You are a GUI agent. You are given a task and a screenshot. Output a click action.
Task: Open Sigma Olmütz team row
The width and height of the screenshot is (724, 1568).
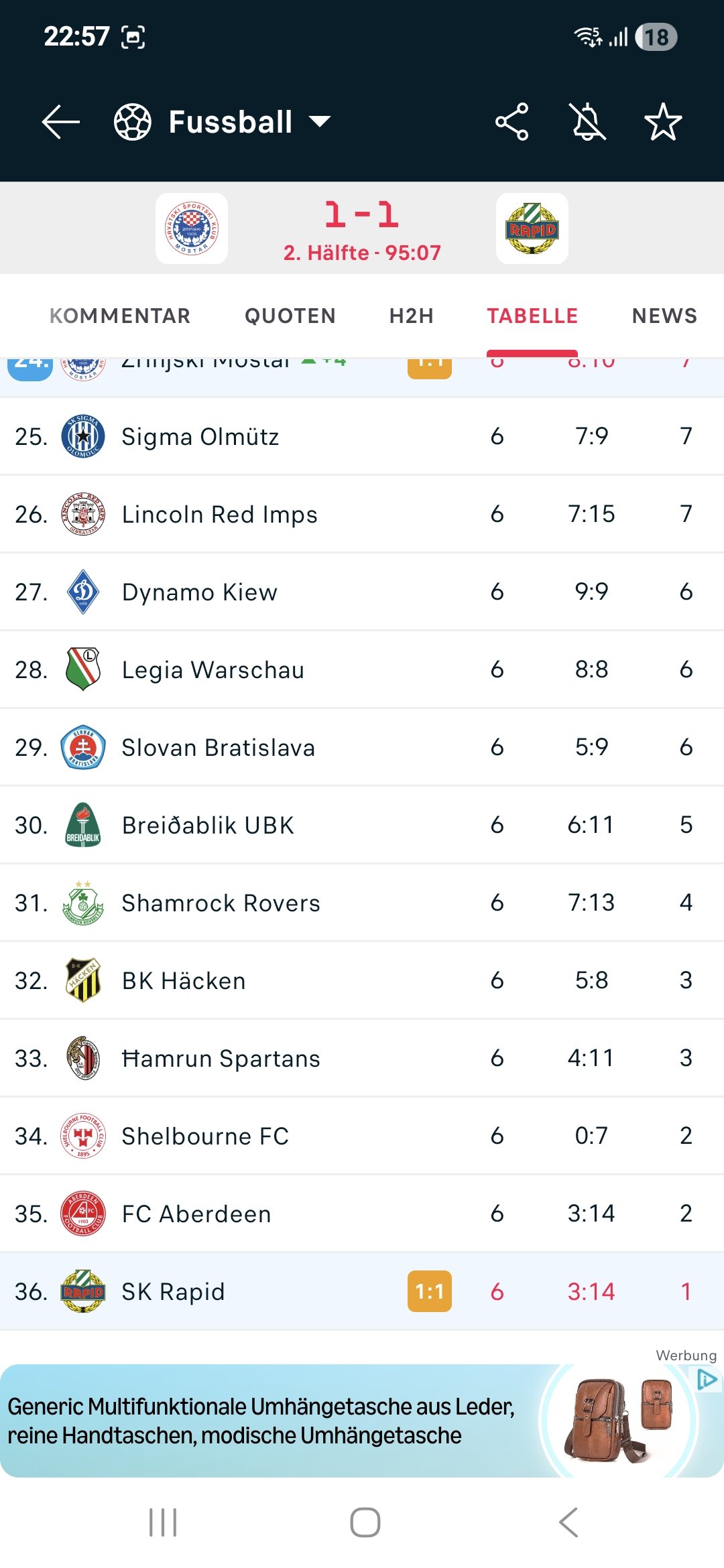(200, 437)
